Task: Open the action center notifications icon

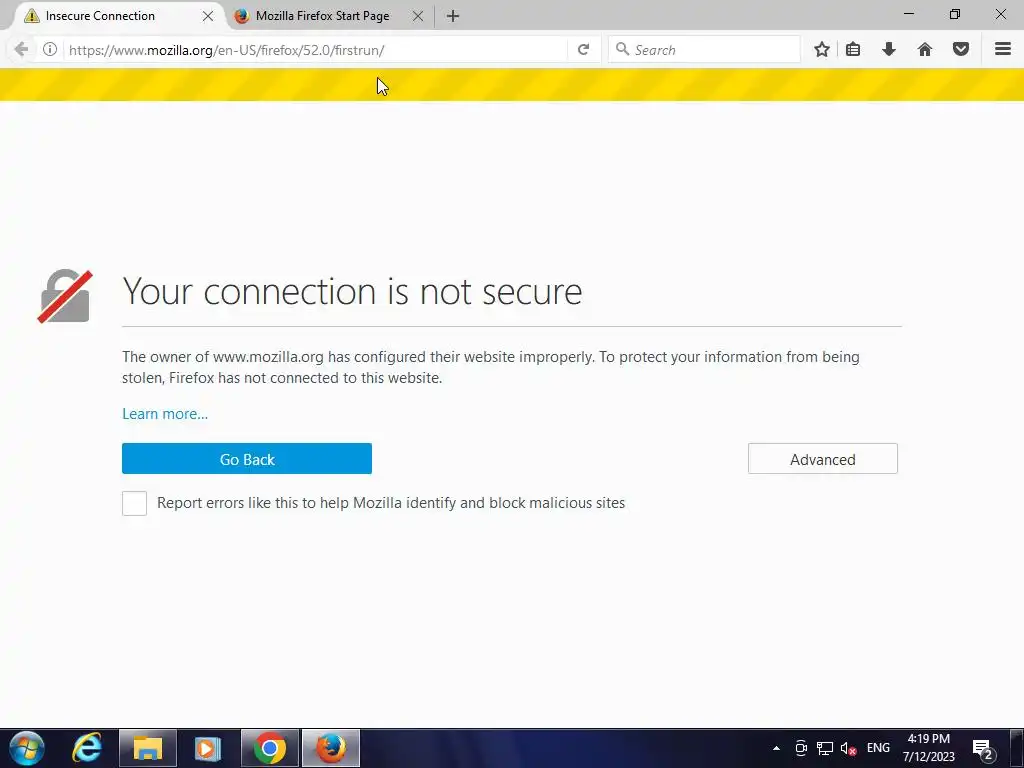Action: (x=983, y=749)
